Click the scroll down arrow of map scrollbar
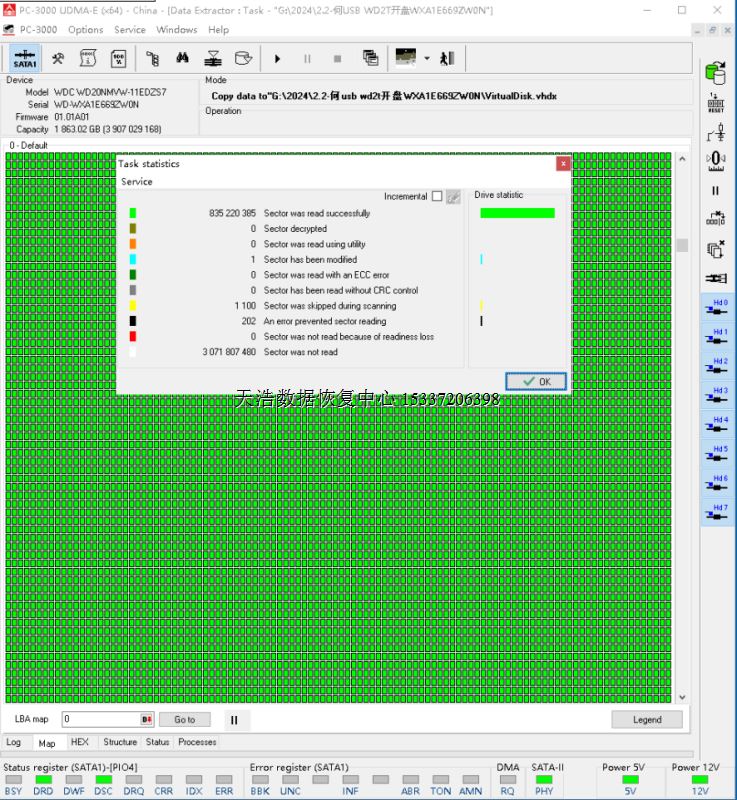The height and width of the screenshot is (800, 737). 682,698
